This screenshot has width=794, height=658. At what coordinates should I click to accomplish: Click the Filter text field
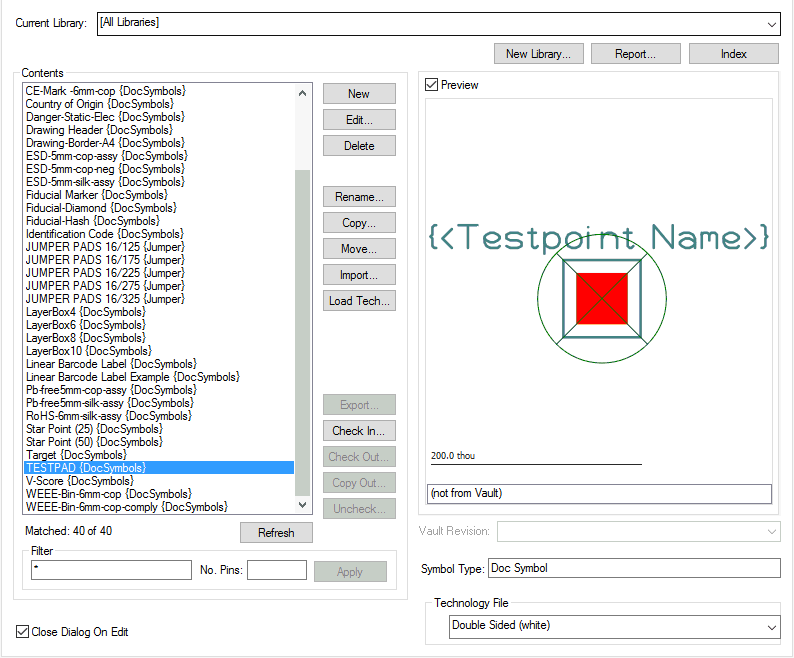pos(111,570)
